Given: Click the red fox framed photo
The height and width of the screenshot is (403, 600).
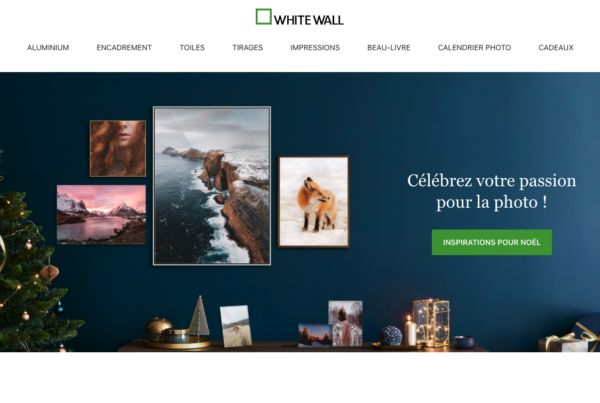Looking at the screenshot, I should (x=314, y=202).
